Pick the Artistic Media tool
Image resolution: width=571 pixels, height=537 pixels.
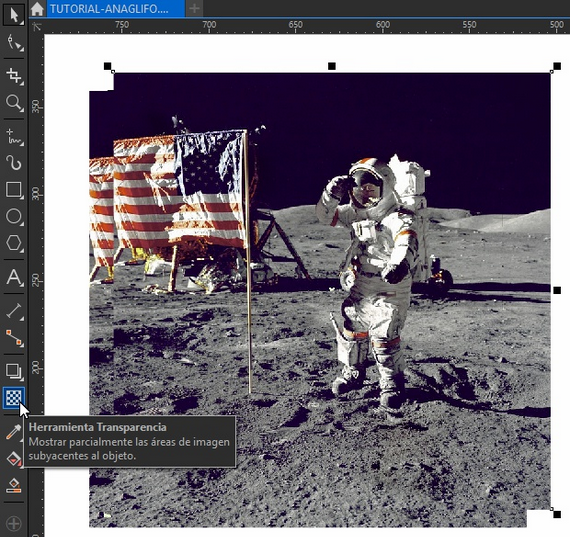tap(14, 163)
